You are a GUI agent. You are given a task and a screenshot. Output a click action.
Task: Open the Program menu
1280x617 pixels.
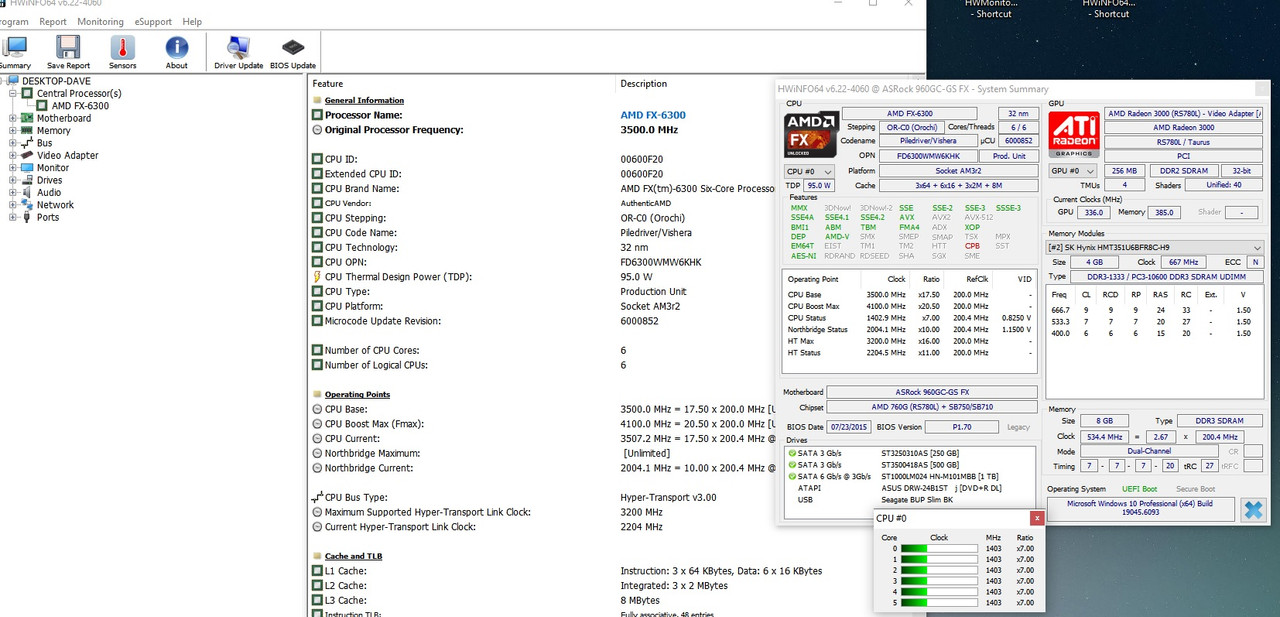tap(14, 21)
